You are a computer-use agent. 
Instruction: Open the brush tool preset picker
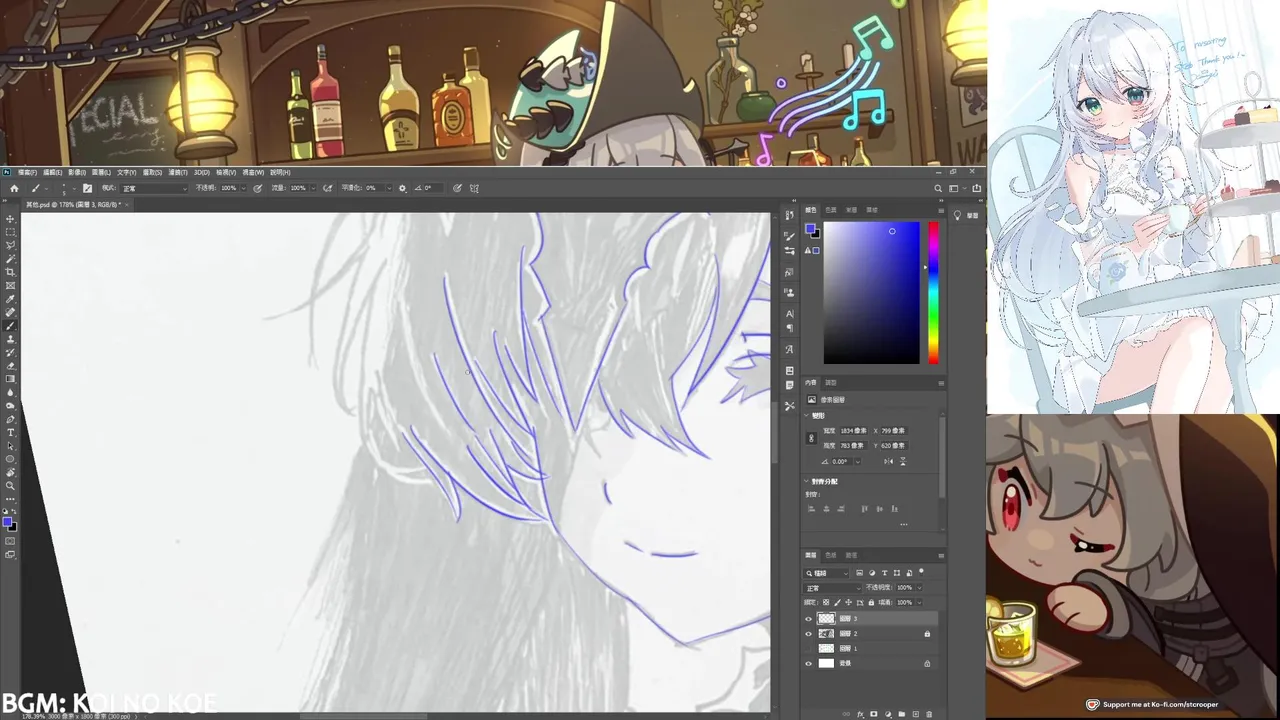(41, 188)
